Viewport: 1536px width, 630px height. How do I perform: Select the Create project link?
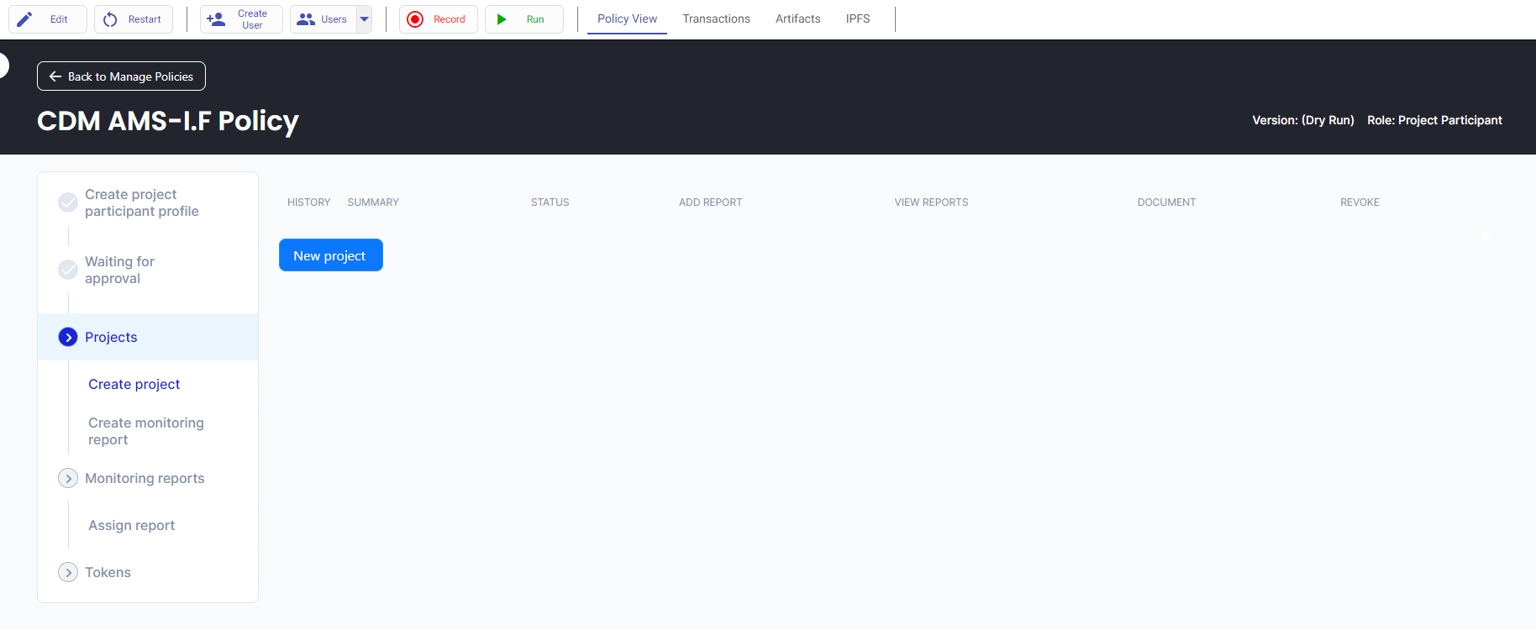[x=134, y=384]
